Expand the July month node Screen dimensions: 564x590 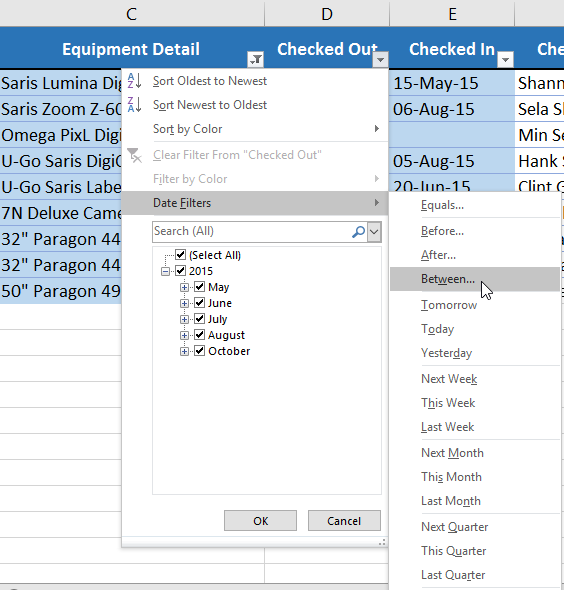click(x=184, y=319)
